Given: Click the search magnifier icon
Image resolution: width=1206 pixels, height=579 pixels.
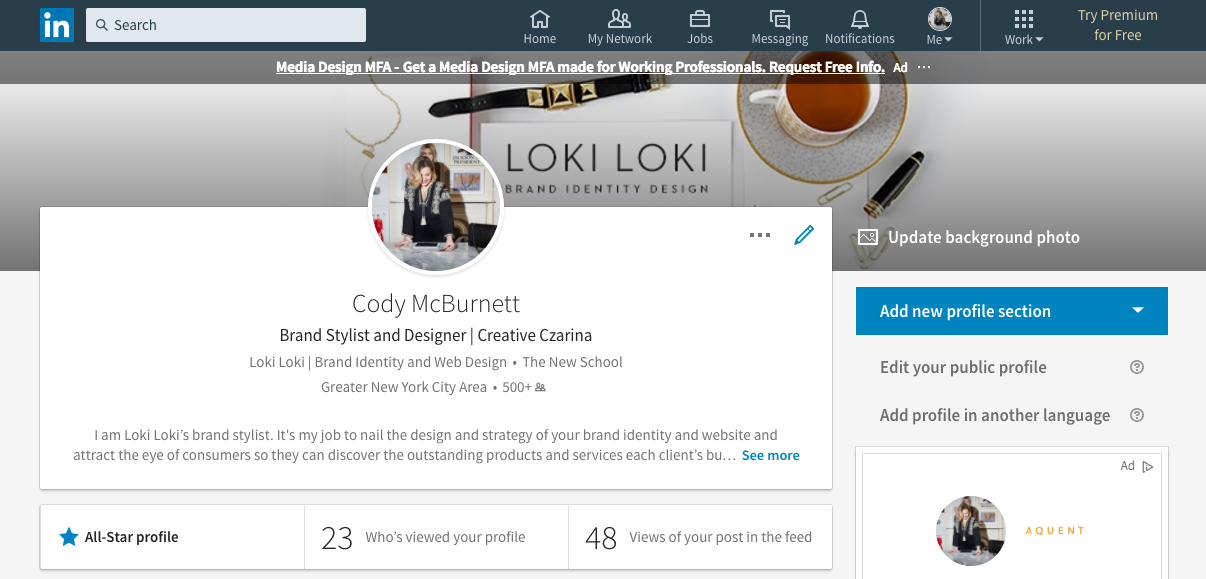Looking at the screenshot, I should click(x=102, y=25).
